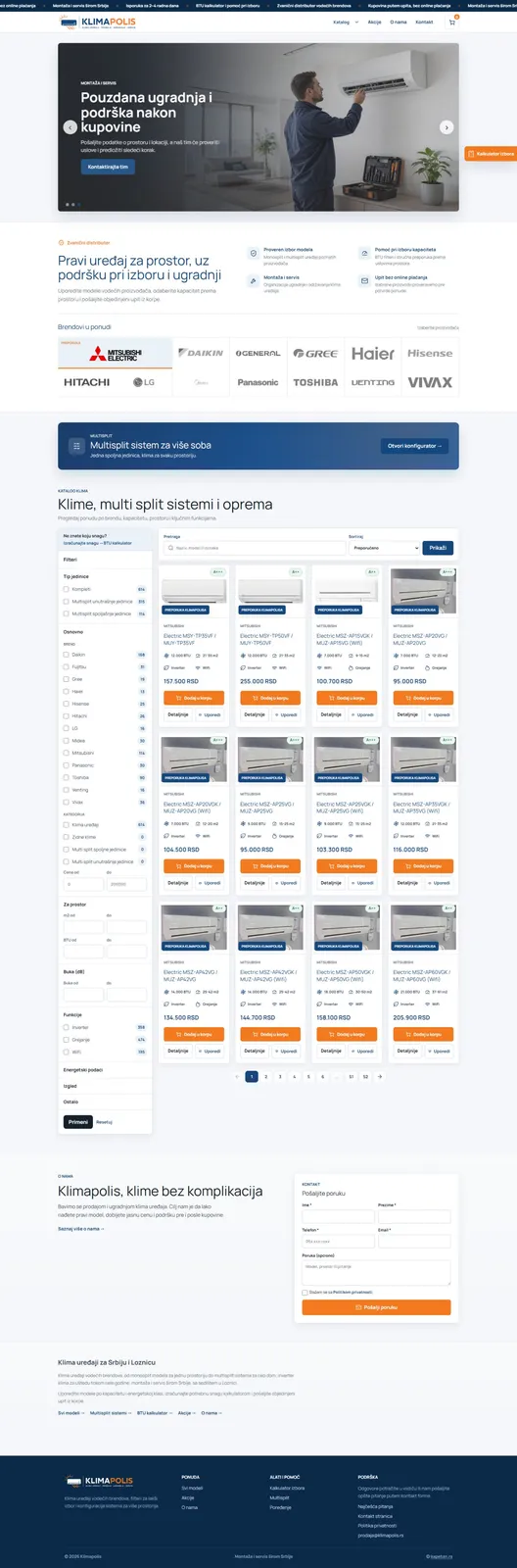Screen dimensions: 517x1568
Task: Click the product search input field
Action: [254, 548]
